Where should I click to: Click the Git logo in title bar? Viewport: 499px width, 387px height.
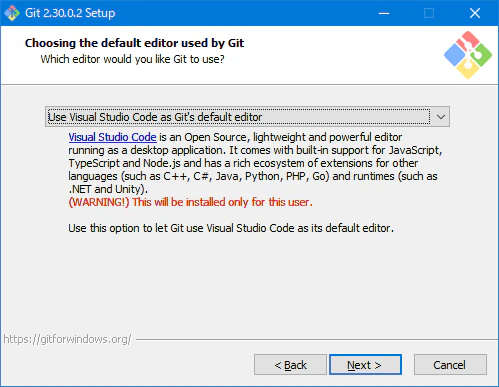pyautogui.click(x=12, y=13)
